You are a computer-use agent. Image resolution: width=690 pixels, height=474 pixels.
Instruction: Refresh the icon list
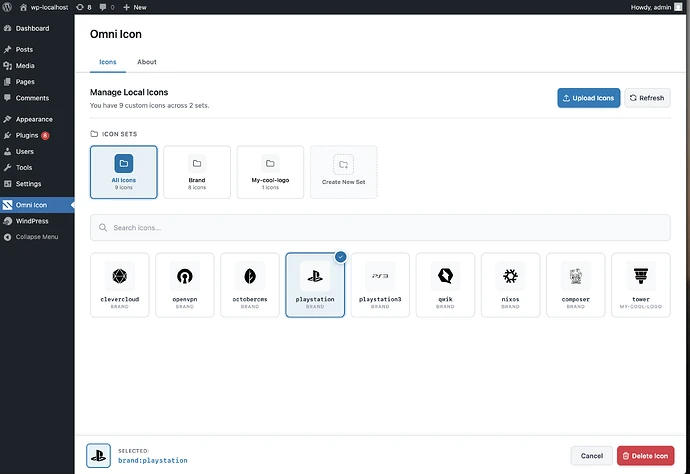tap(647, 98)
